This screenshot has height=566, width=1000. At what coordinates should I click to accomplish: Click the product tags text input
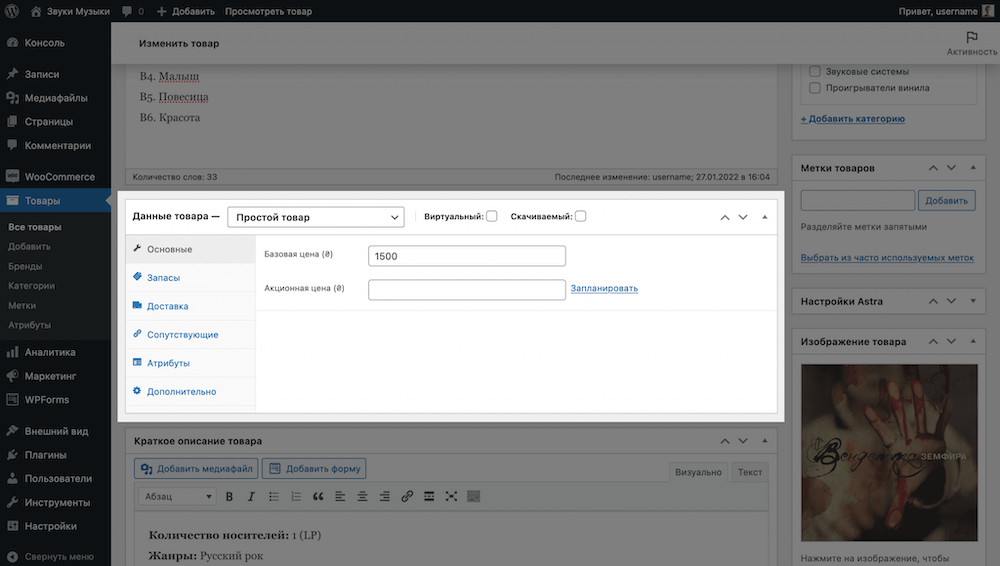(x=858, y=200)
